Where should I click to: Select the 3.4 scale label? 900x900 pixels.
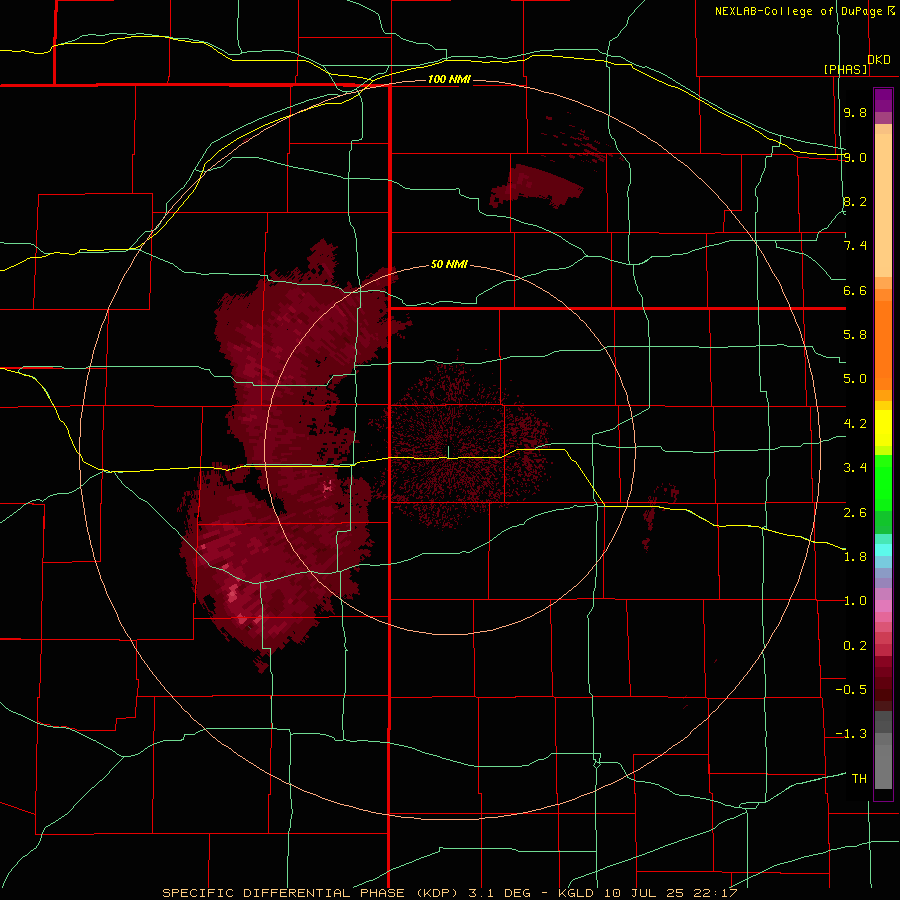(855, 468)
